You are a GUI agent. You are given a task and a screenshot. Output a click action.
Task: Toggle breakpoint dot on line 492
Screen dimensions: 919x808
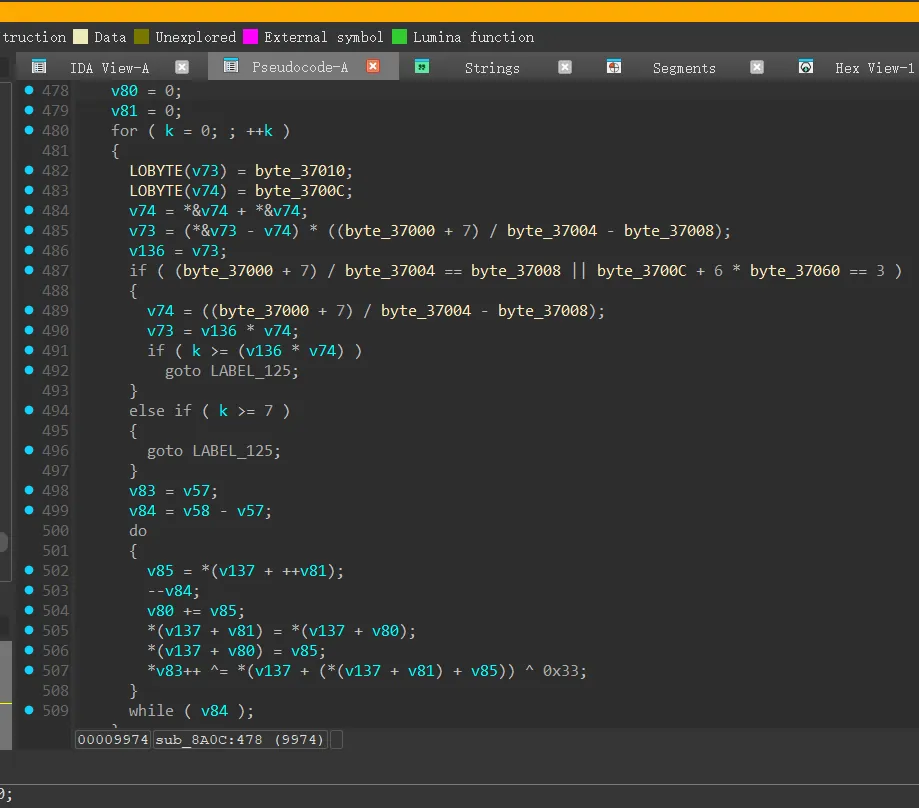29,370
